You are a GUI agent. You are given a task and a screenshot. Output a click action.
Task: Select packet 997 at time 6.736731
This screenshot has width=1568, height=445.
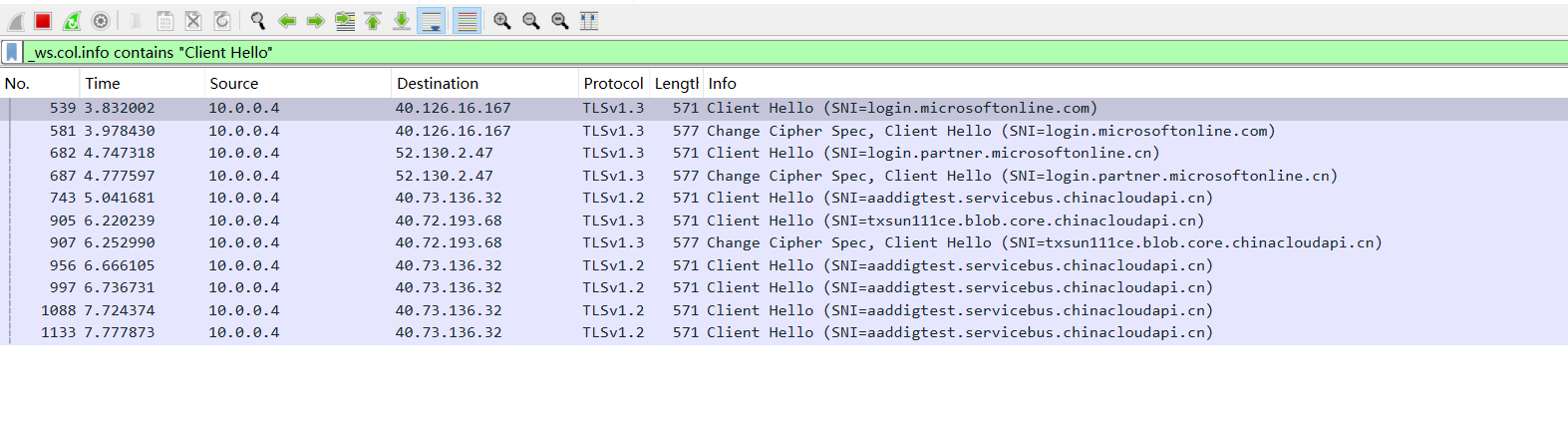[784, 287]
